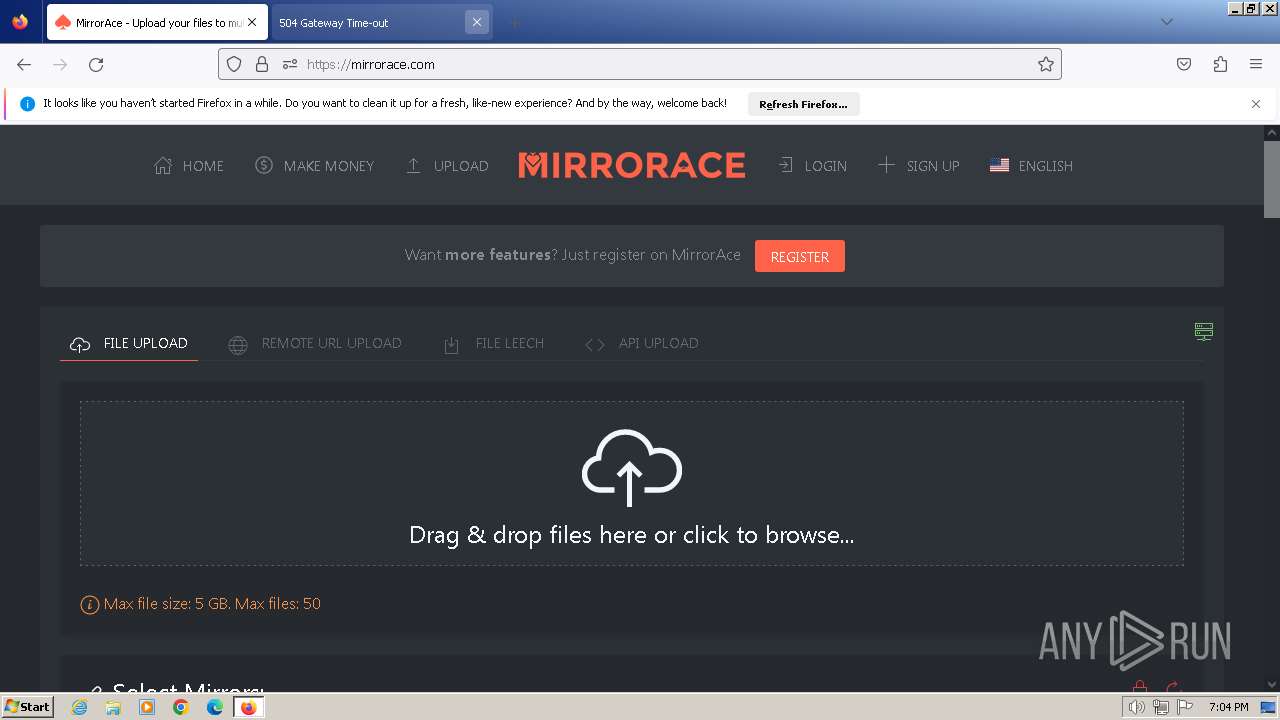Open the Windows Start menu

[27, 707]
